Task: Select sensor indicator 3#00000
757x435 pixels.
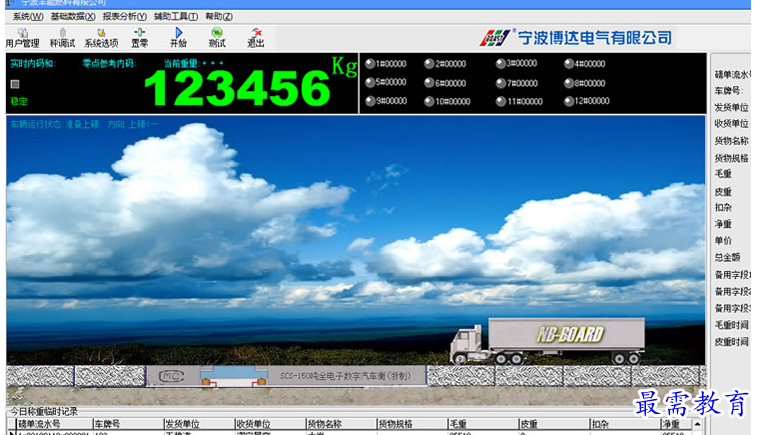Action: pyautogui.click(x=517, y=63)
